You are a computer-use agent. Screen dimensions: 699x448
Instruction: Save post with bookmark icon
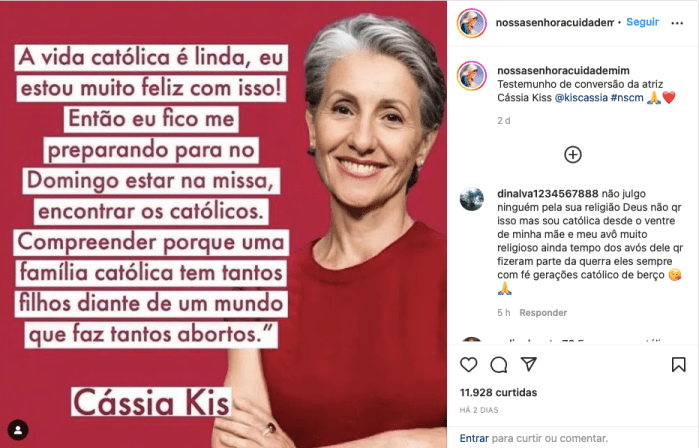678,364
